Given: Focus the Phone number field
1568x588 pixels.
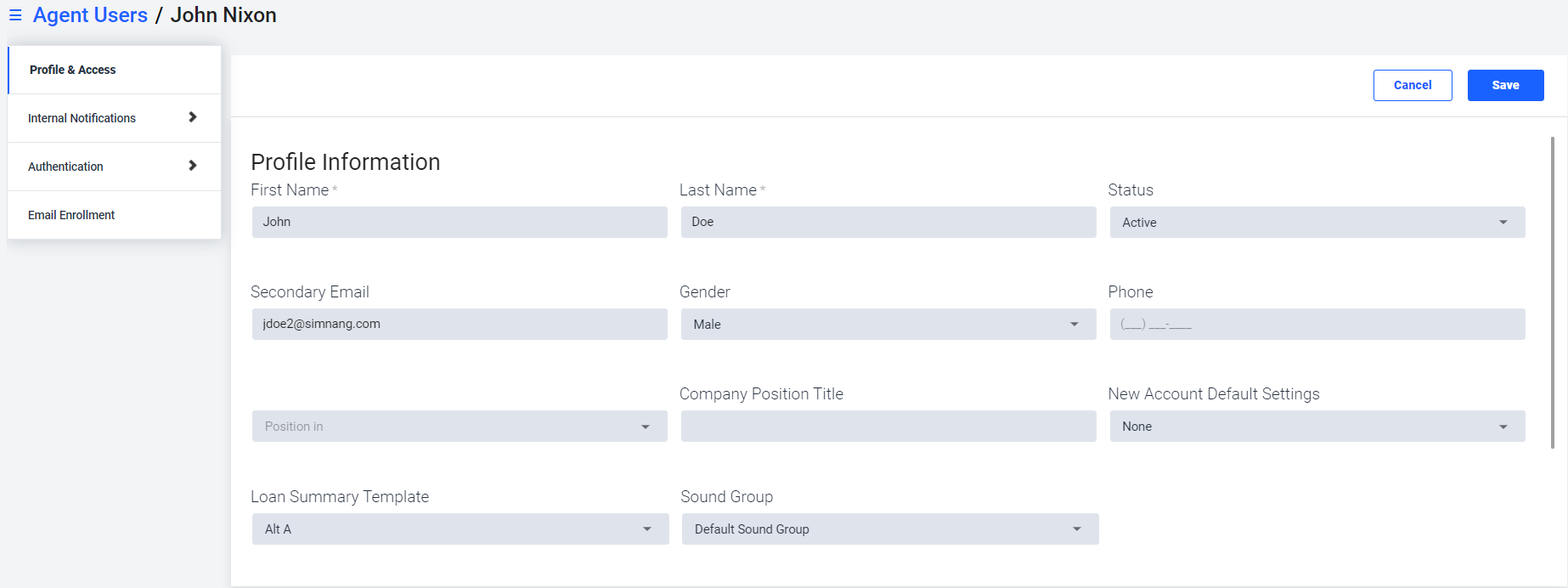Looking at the screenshot, I should [x=1317, y=324].
